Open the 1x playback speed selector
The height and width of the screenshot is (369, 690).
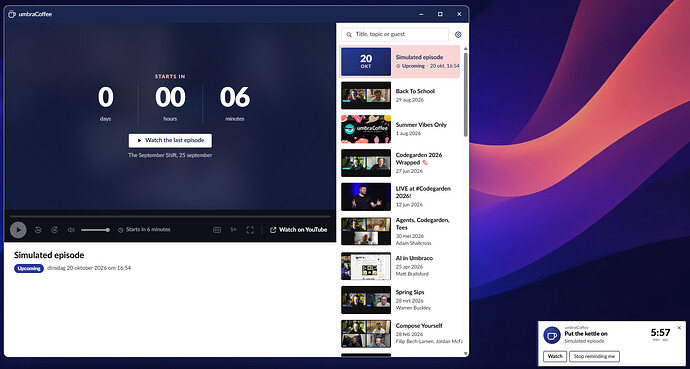pos(233,230)
